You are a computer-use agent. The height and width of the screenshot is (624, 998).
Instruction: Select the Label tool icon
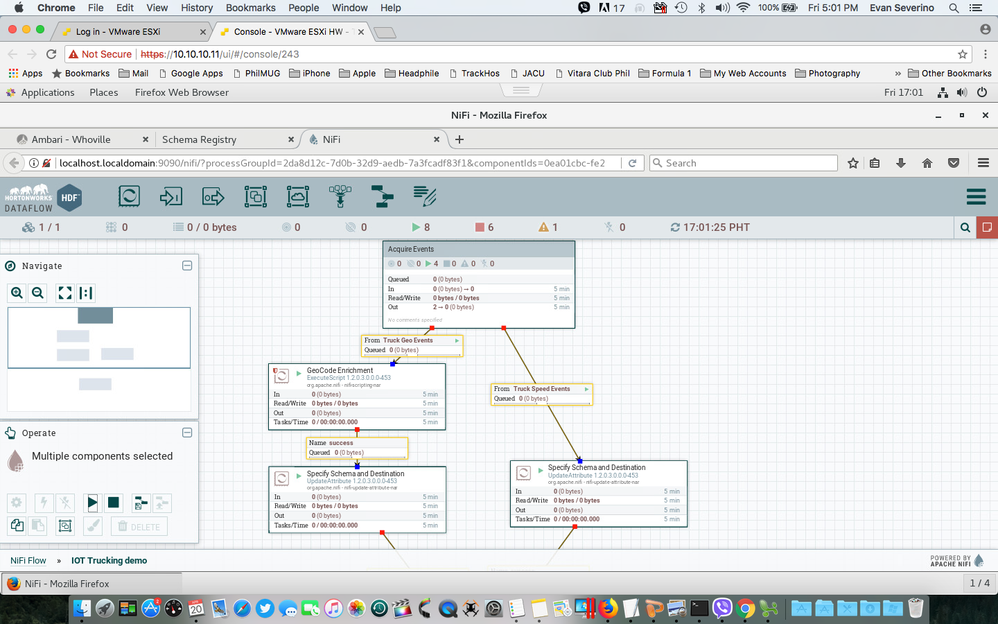[x=424, y=196]
